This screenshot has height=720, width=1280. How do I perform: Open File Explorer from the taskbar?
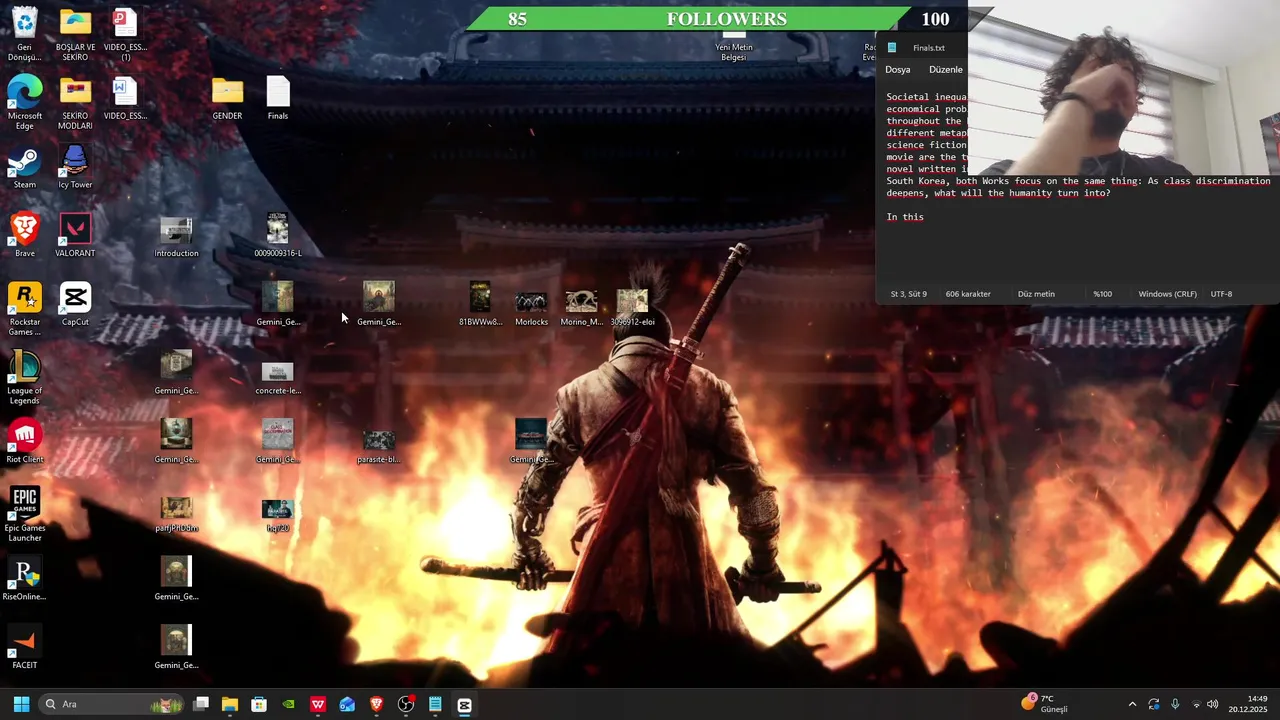coord(230,704)
